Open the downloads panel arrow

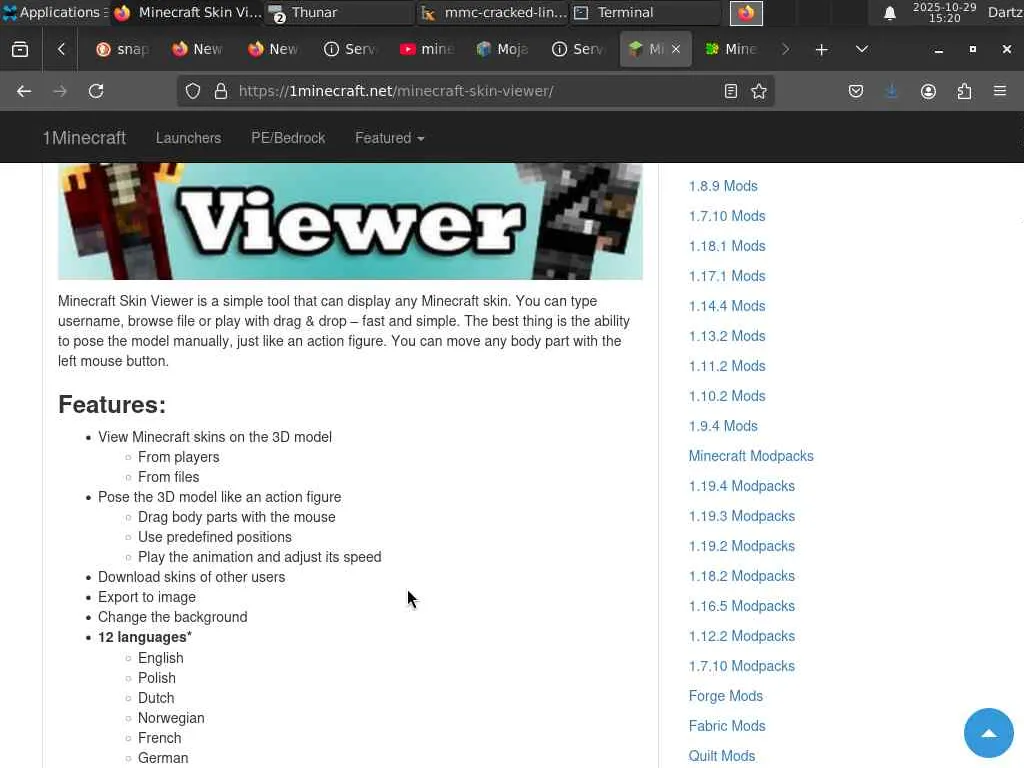[x=891, y=91]
